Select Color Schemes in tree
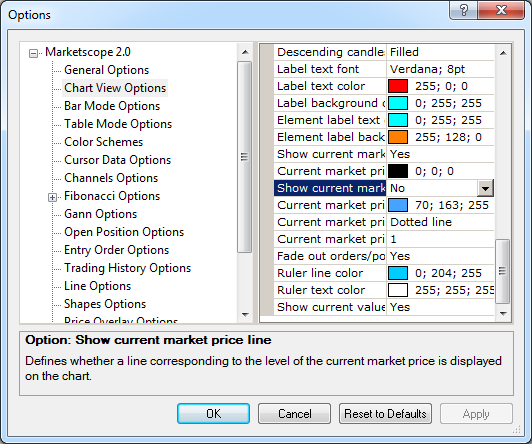The height and width of the screenshot is (444, 532). pos(103,142)
